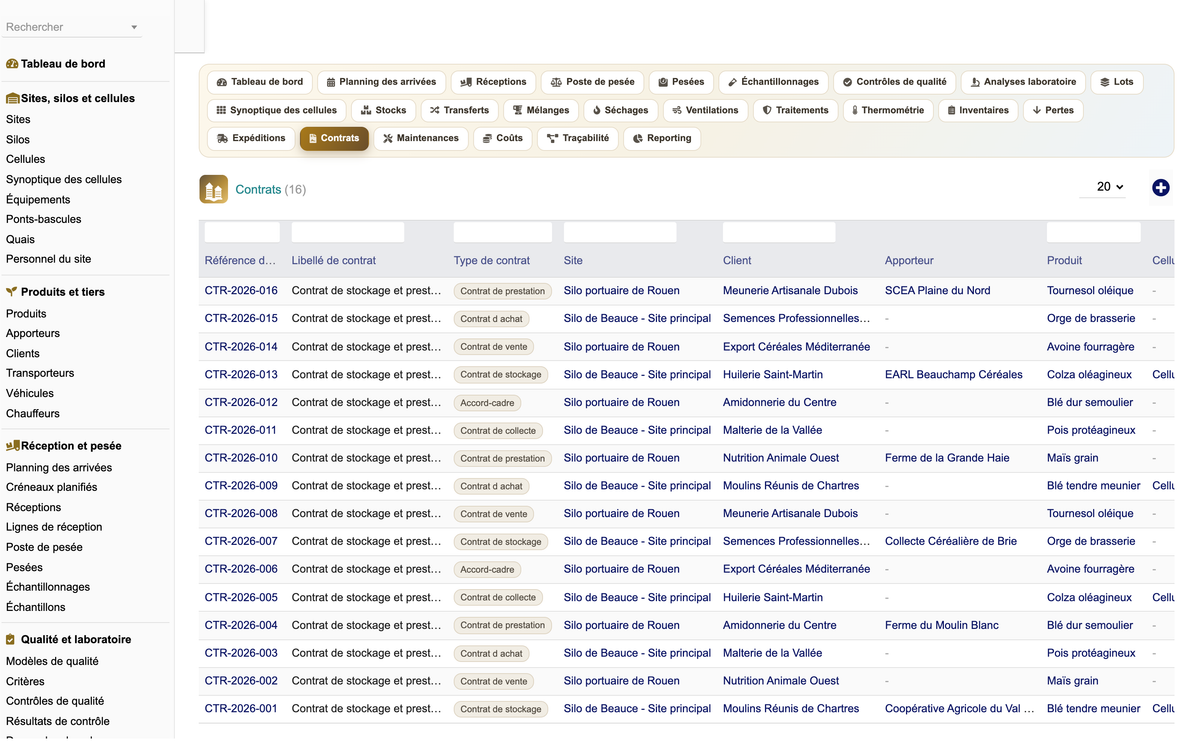Open Silos in the sidebar
Image resolution: width=1200 pixels, height=743 pixels.
click(18, 140)
